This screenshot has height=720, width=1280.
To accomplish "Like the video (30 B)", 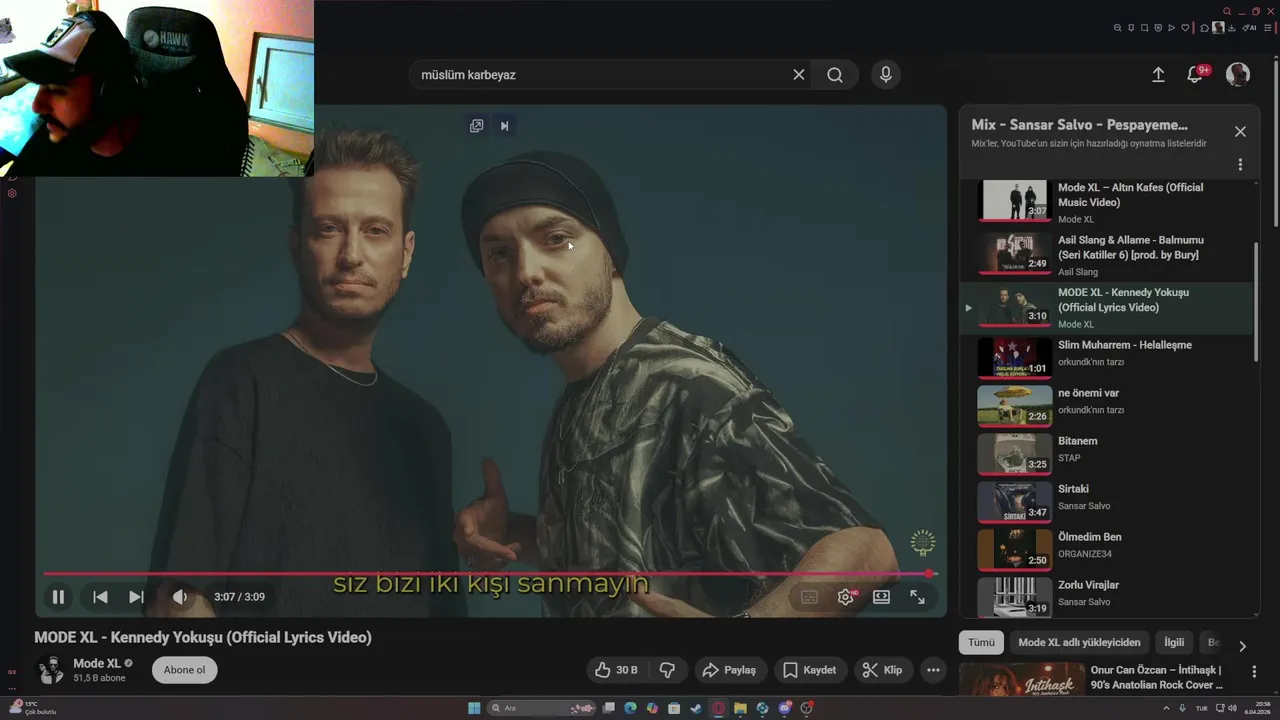I will 616,670.
